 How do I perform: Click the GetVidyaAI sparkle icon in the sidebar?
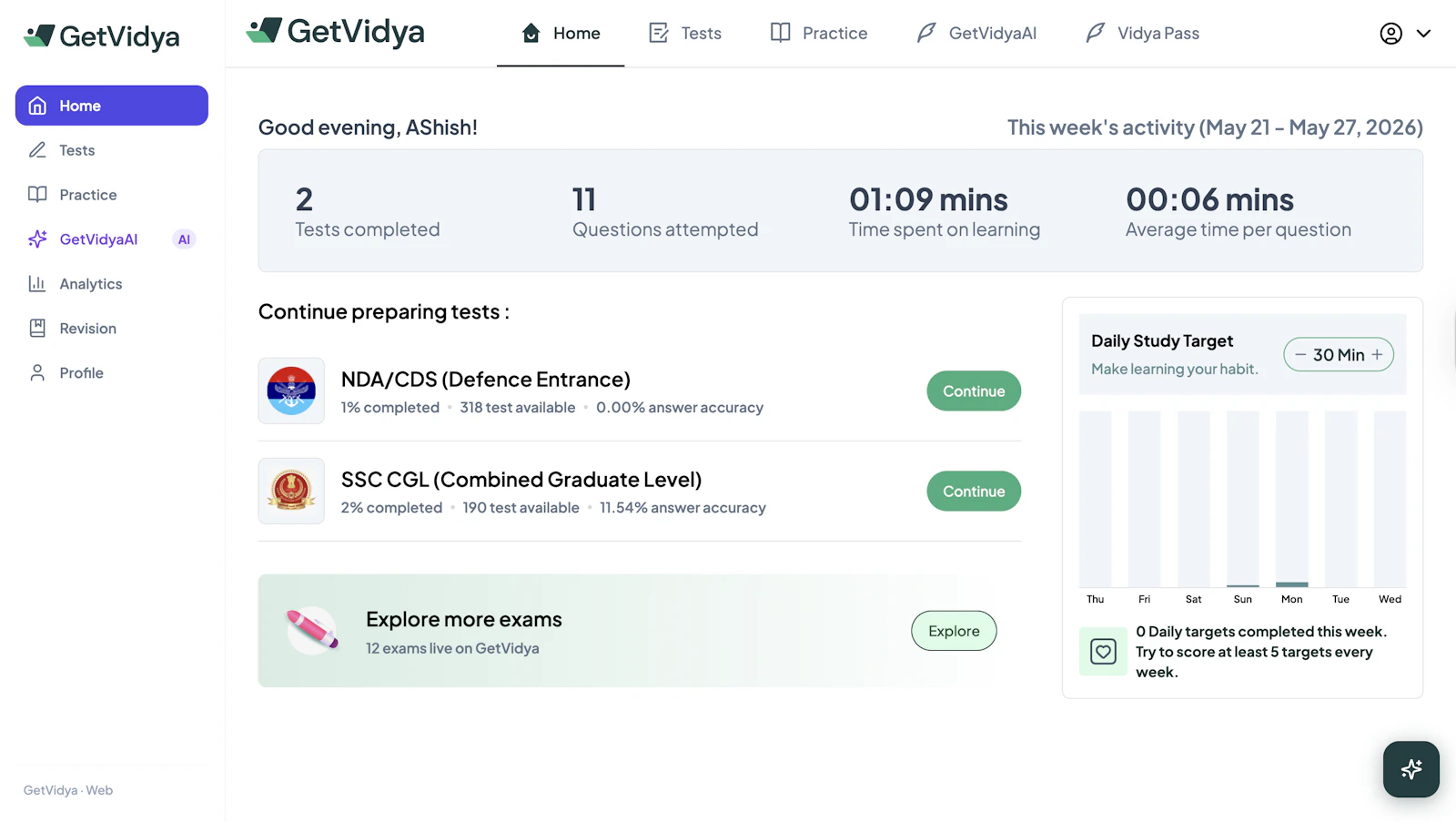(37, 239)
